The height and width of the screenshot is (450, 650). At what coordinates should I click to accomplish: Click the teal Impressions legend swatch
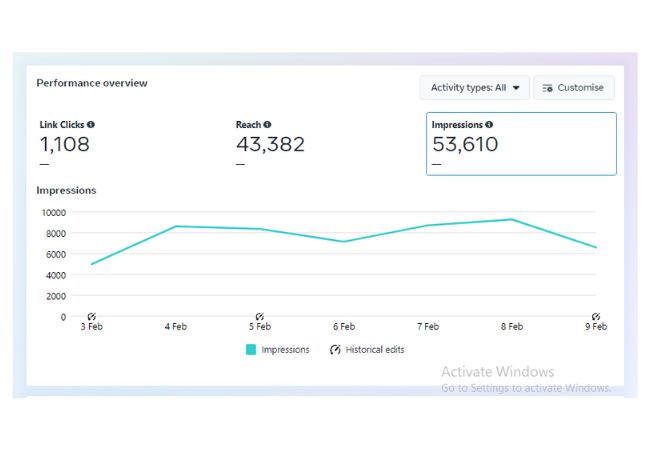pyautogui.click(x=251, y=349)
